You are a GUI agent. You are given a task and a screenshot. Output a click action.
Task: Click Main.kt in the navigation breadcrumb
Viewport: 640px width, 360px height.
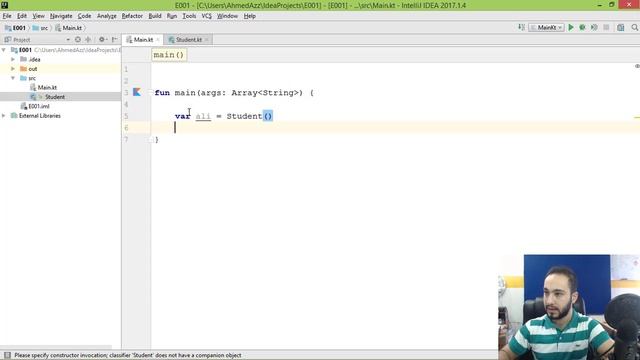point(69,28)
